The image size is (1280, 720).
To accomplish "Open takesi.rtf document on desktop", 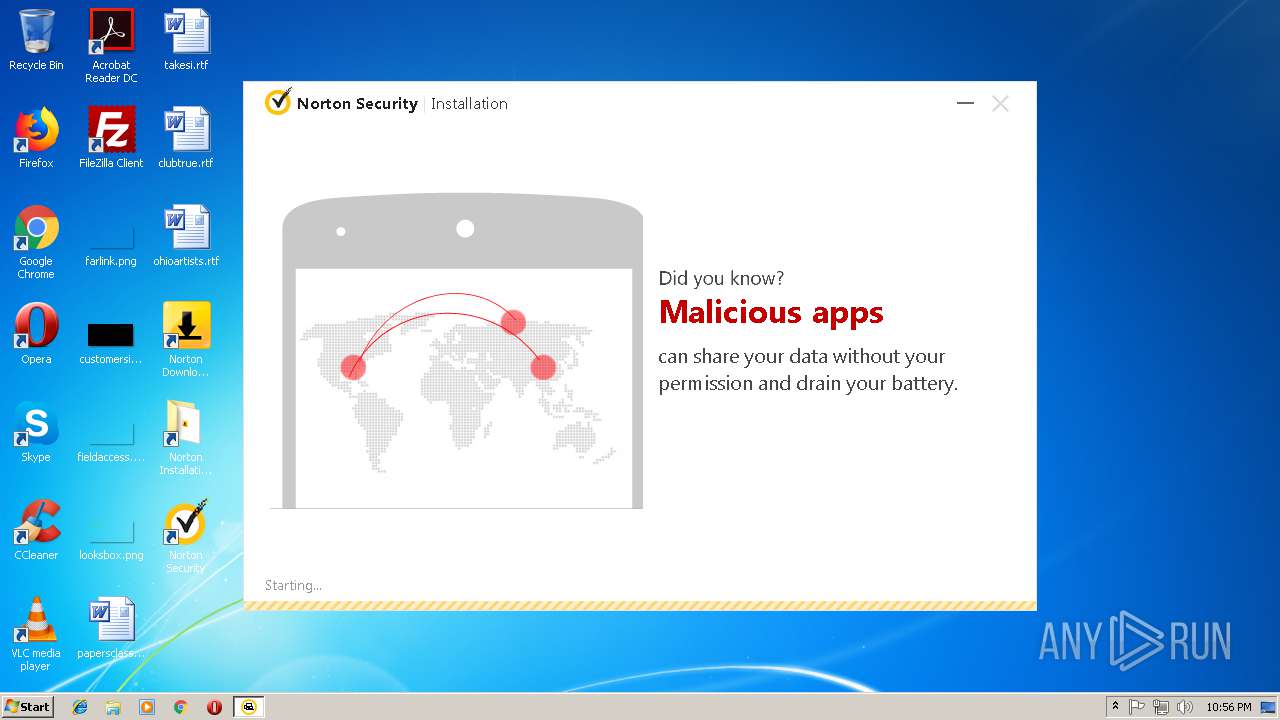I will (186, 40).
